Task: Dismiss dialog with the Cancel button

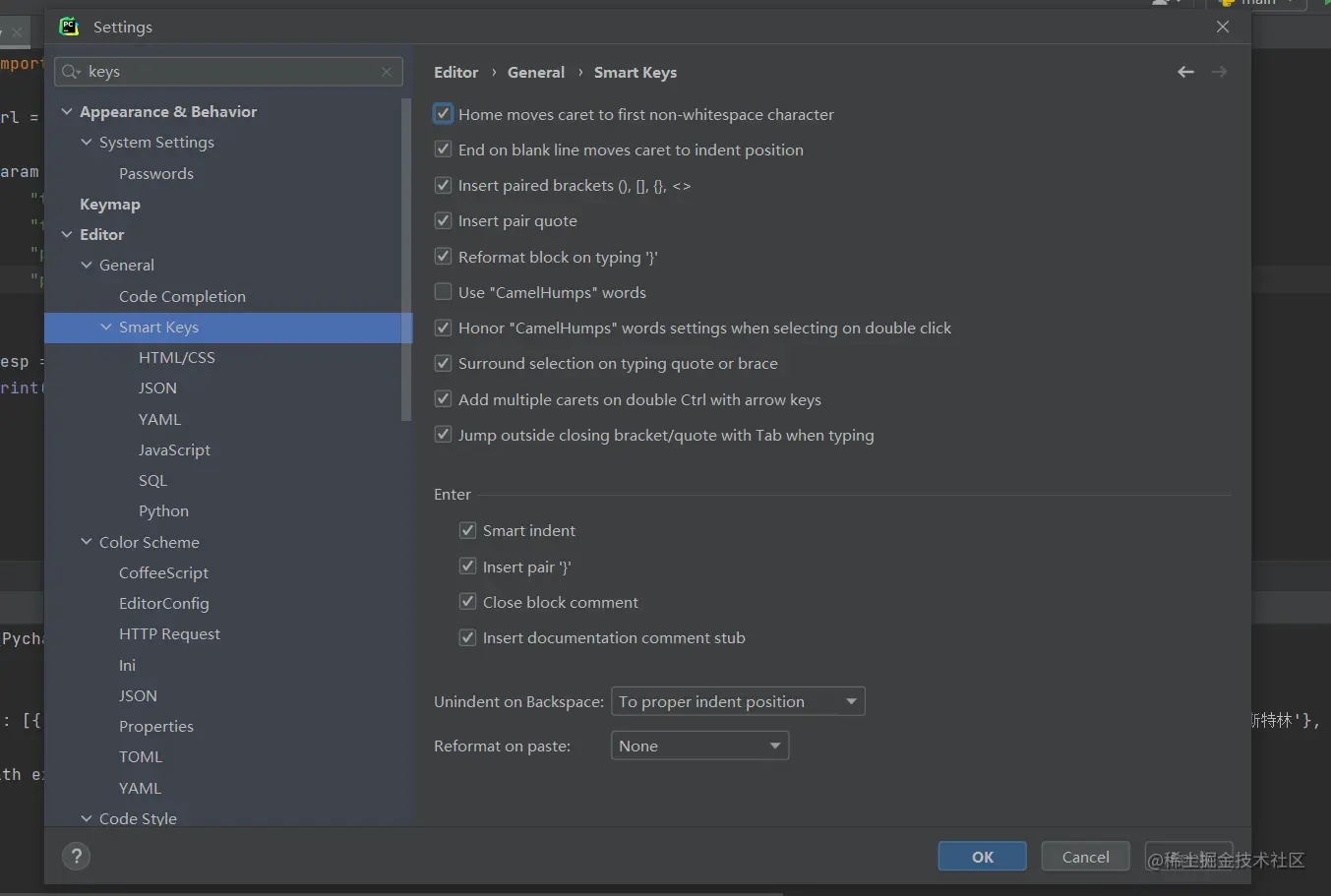Action: pos(1085,857)
